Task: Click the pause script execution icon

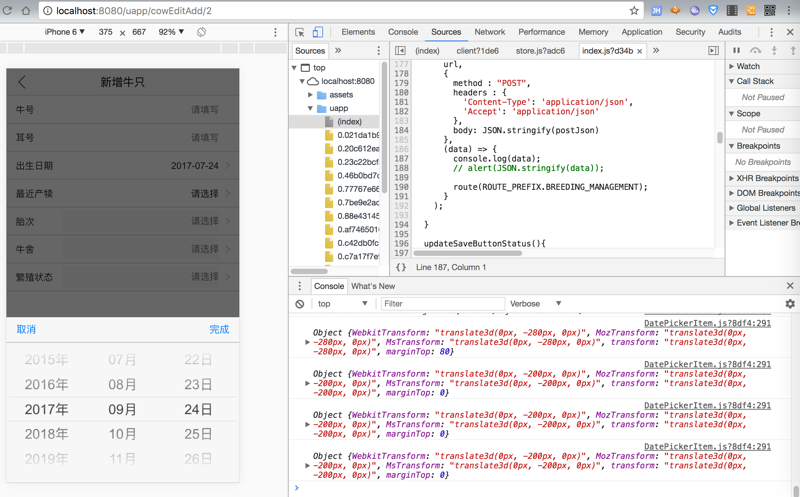Action: click(x=737, y=50)
